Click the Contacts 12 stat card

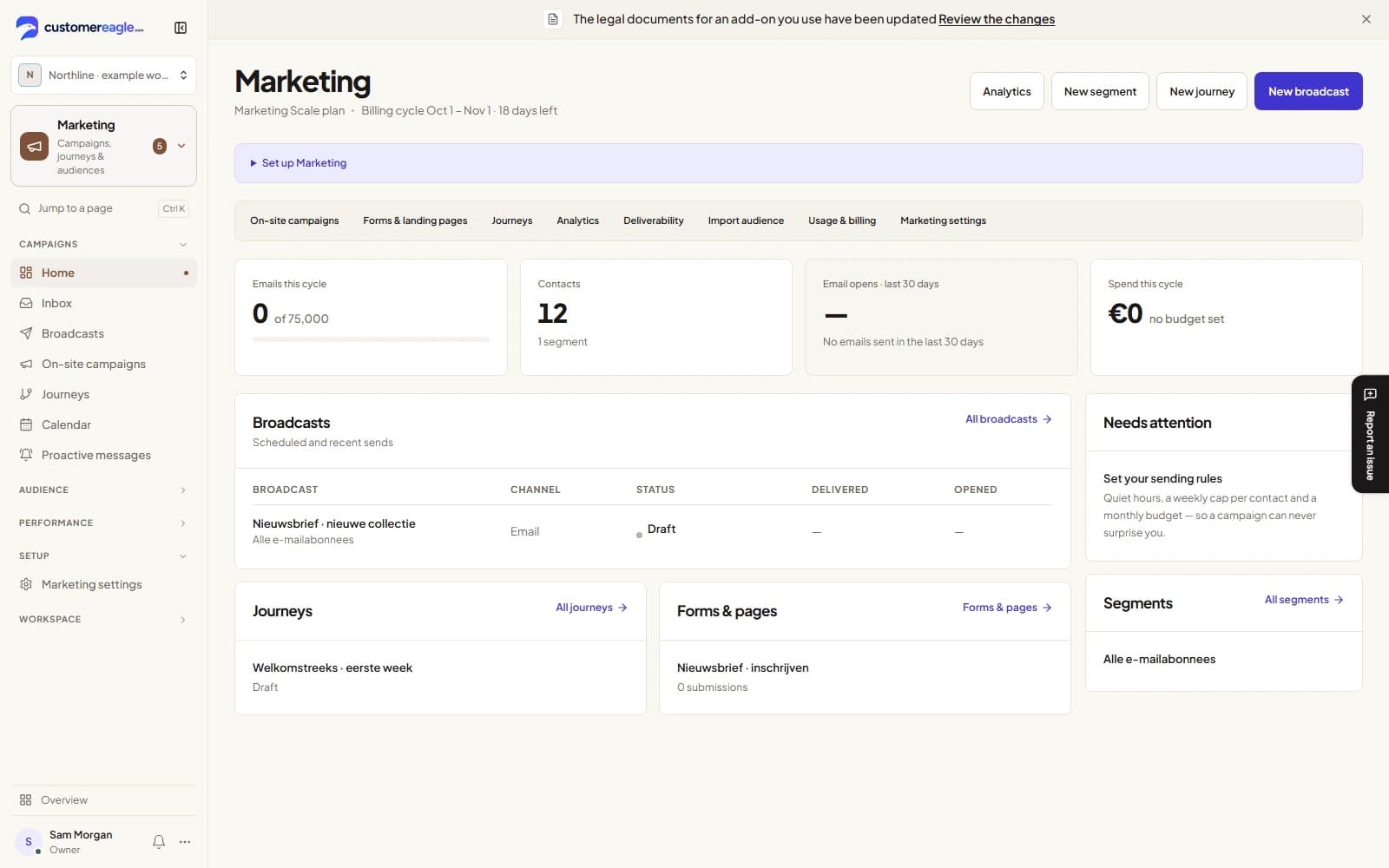pyautogui.click(x=655, y=317)
